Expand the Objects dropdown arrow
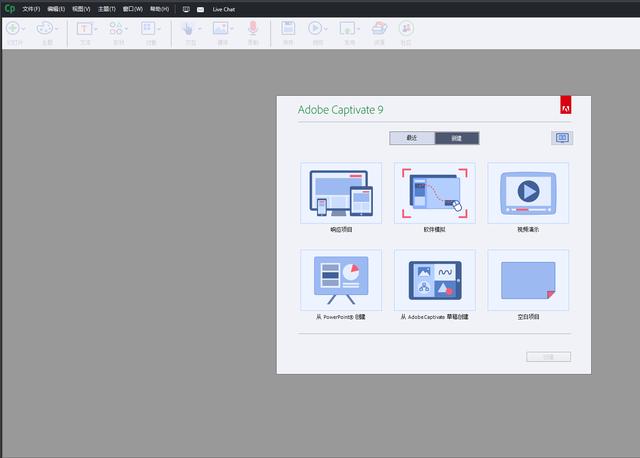640x458 pixels. [159, 29]
